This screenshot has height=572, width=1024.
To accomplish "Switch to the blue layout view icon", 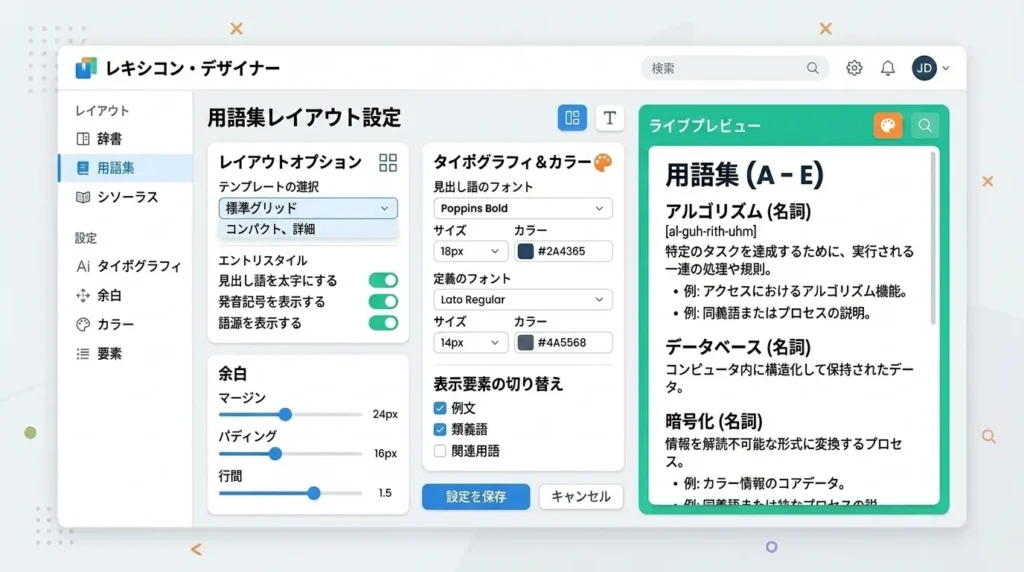I will click(x=572, y=118).
